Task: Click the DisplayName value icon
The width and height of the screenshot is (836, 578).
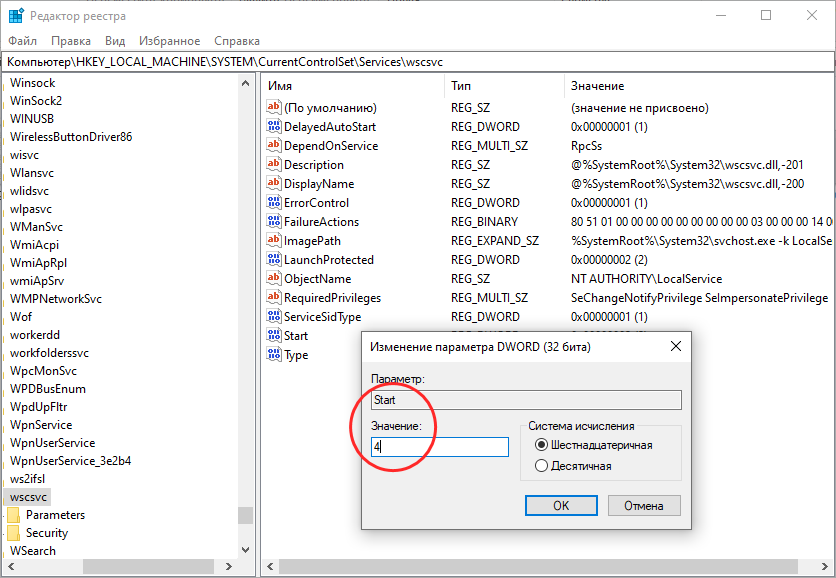Action: (x=274, y=183)
